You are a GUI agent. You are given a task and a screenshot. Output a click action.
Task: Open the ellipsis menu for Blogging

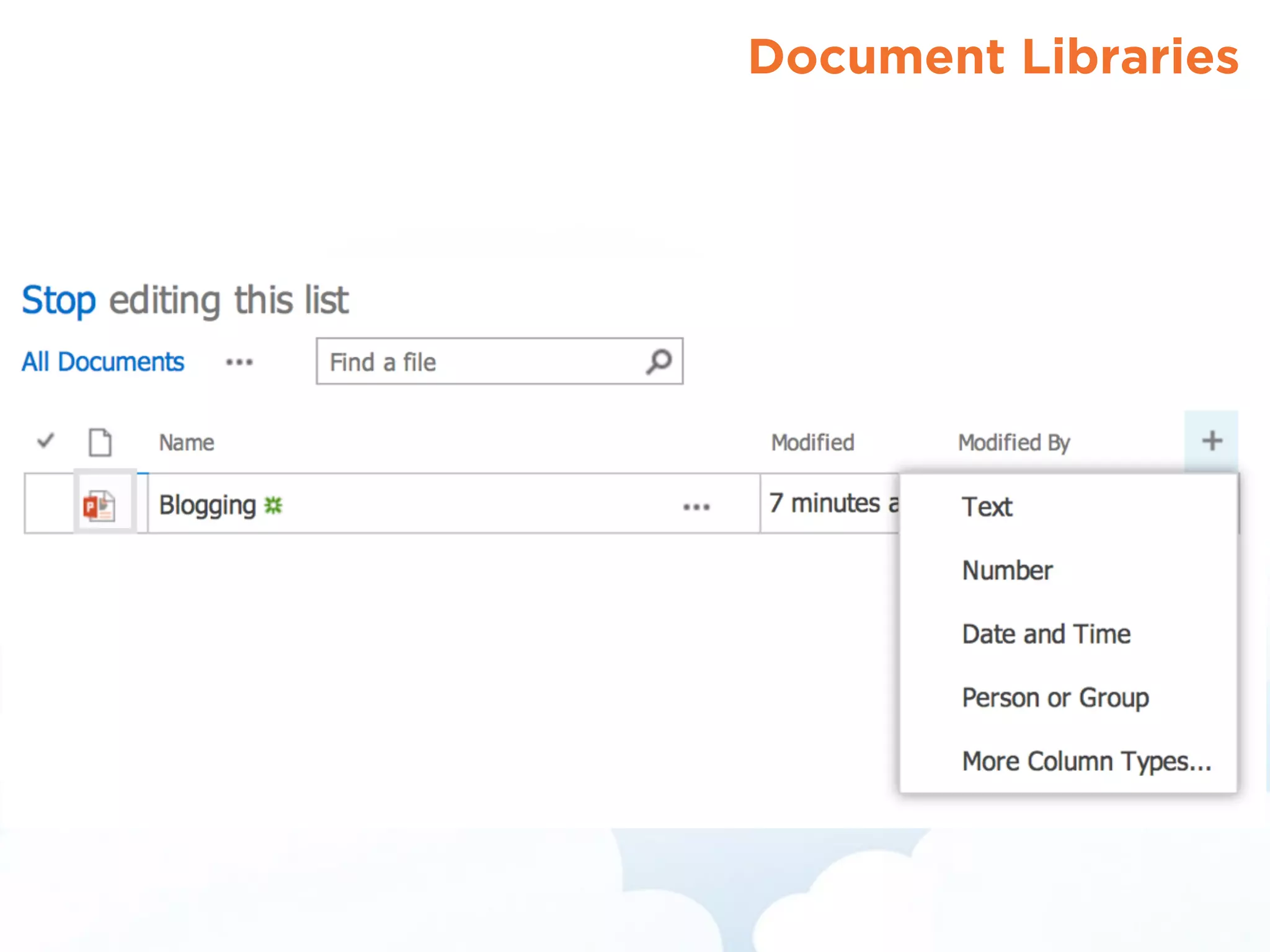(696, 507)
